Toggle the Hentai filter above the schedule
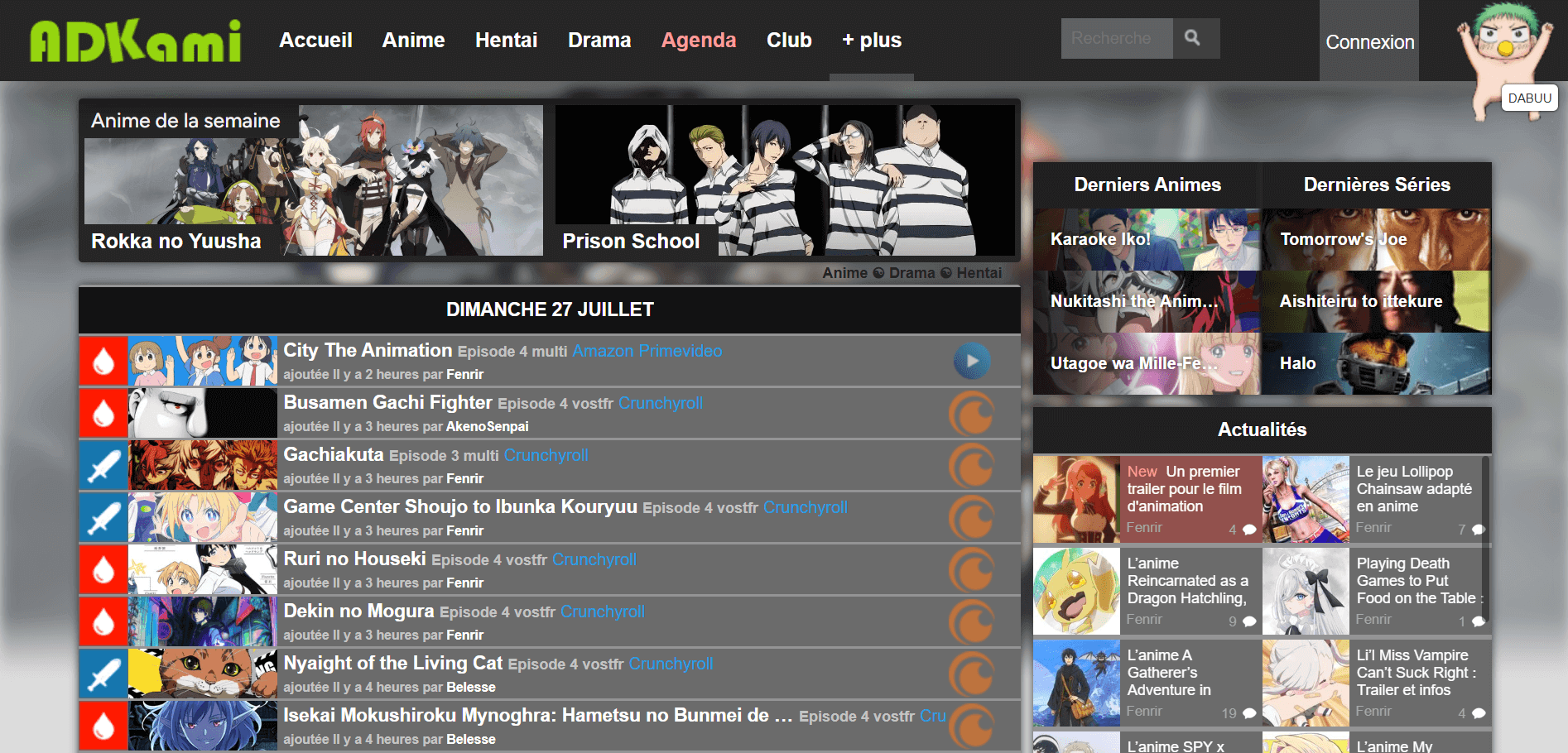The height and width of the screenshot is (753, 1568). point(979,273)
